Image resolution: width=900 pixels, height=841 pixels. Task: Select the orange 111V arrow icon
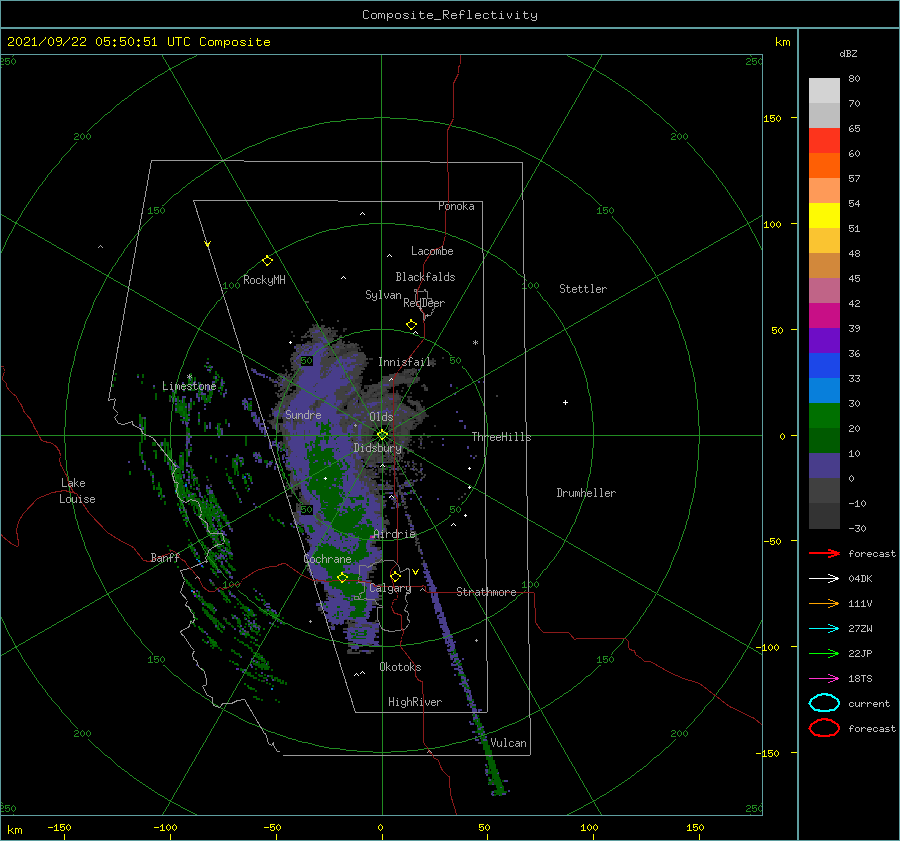[x=824, y=603]
